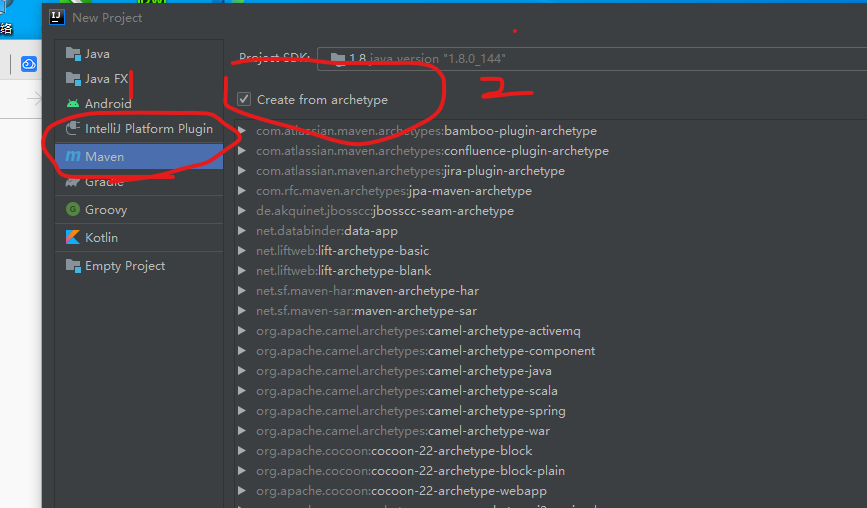
Task: Select cocoon-22-archetype-webapp text
Action: click(459, 491)
